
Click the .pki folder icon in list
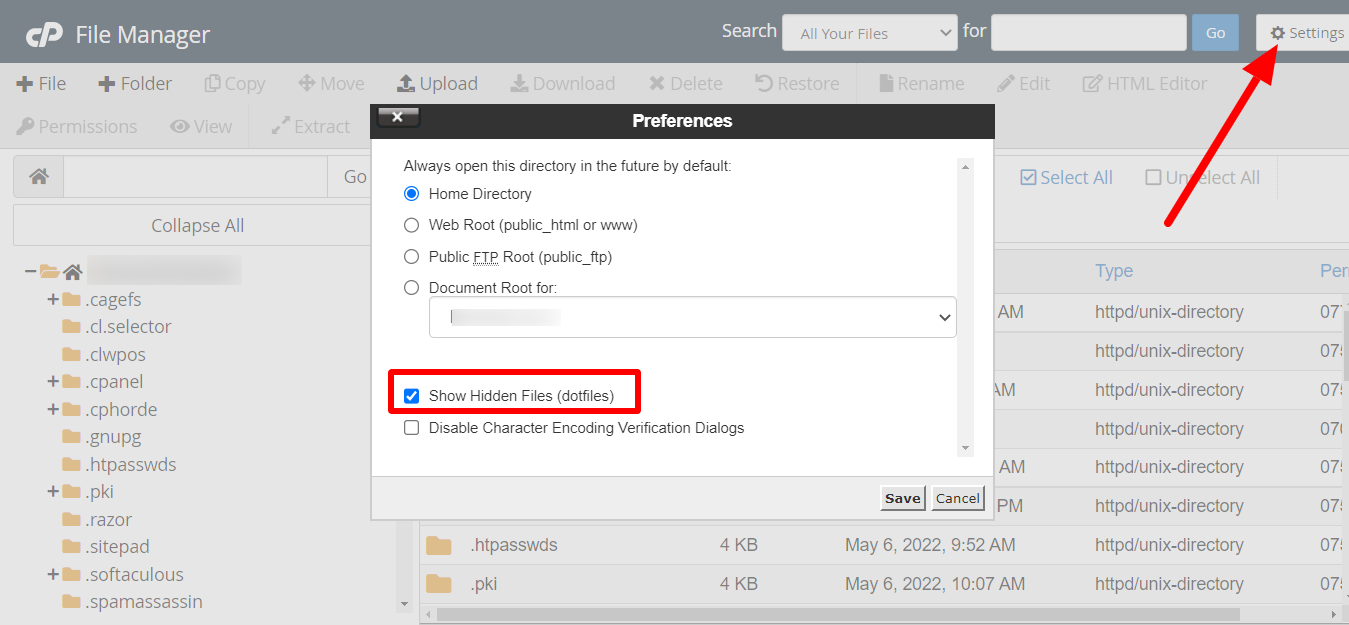pos(439,584)
